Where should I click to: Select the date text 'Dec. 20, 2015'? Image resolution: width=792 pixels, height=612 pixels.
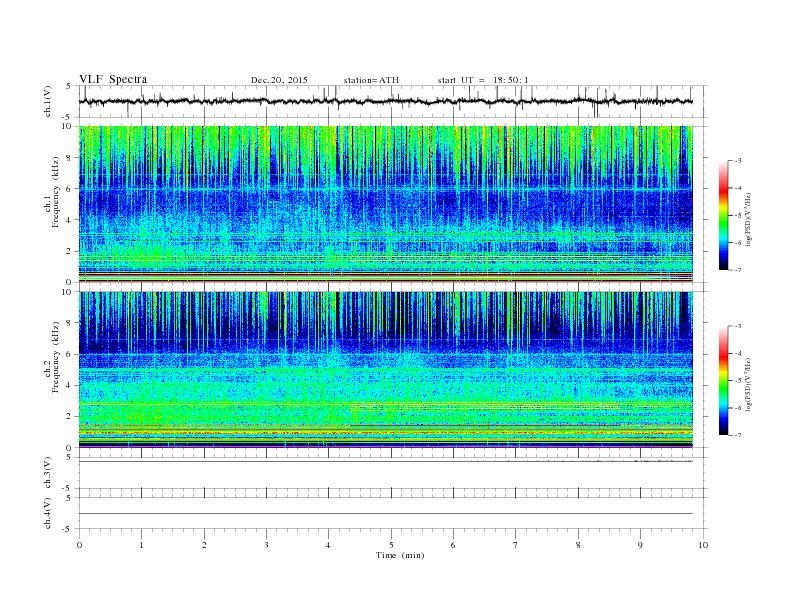click(279, 80)
